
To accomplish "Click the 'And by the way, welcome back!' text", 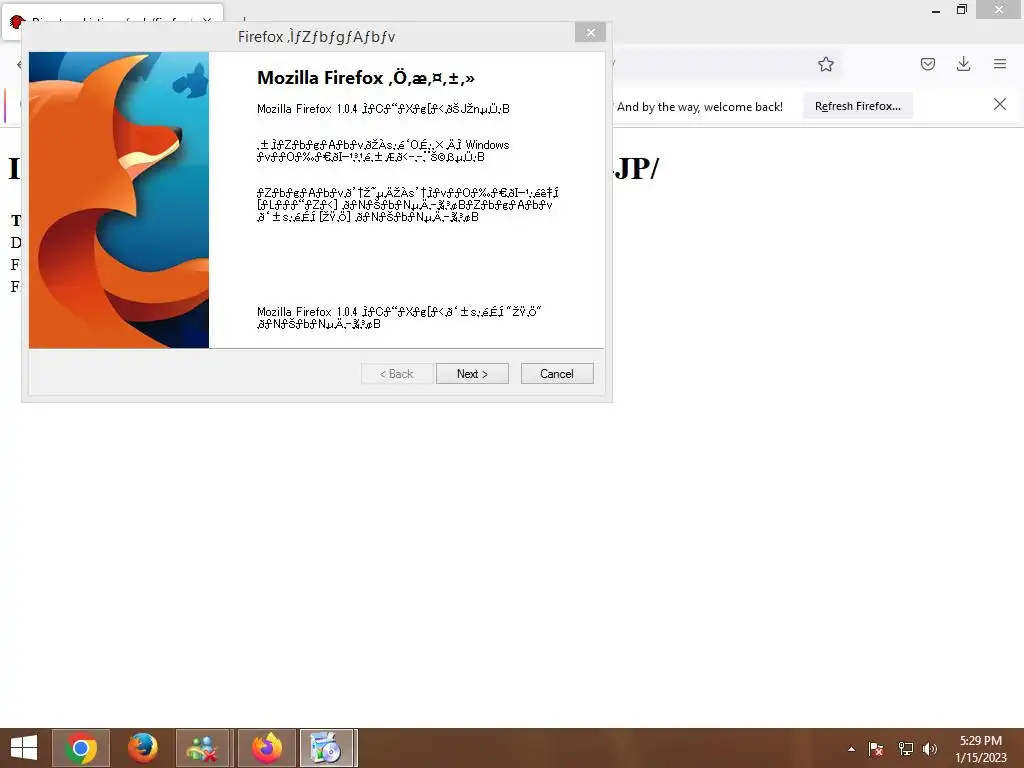I will tap(699, 107).
